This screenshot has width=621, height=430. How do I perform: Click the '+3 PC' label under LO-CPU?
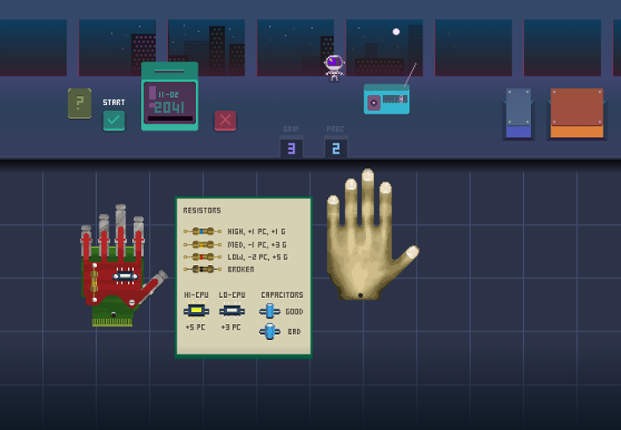[x=231, y=327]
